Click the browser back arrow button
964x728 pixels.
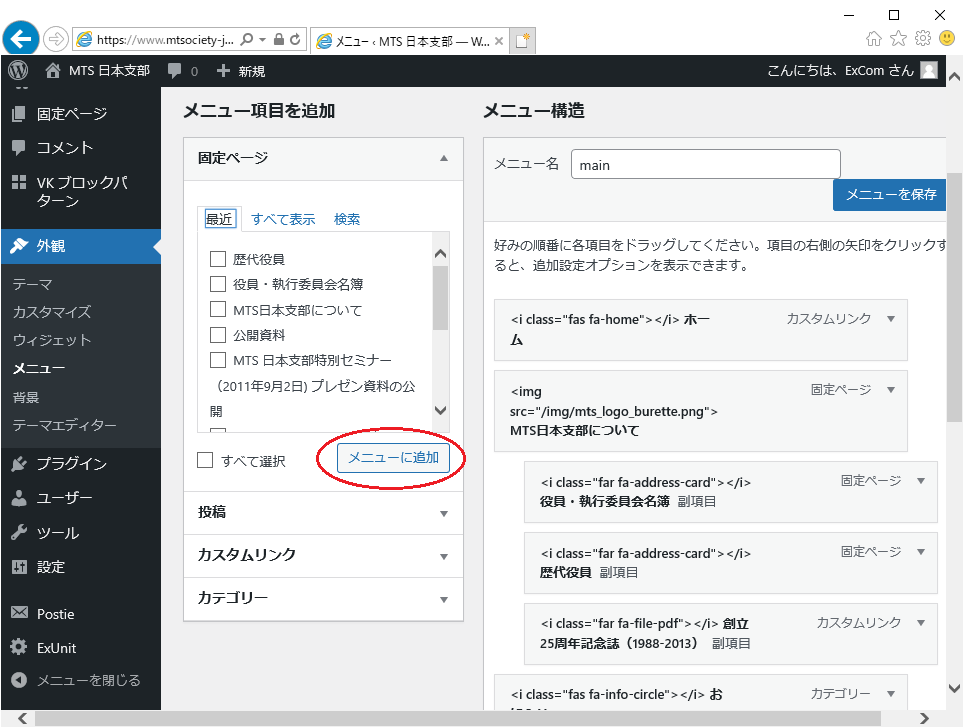coord(21,39)
